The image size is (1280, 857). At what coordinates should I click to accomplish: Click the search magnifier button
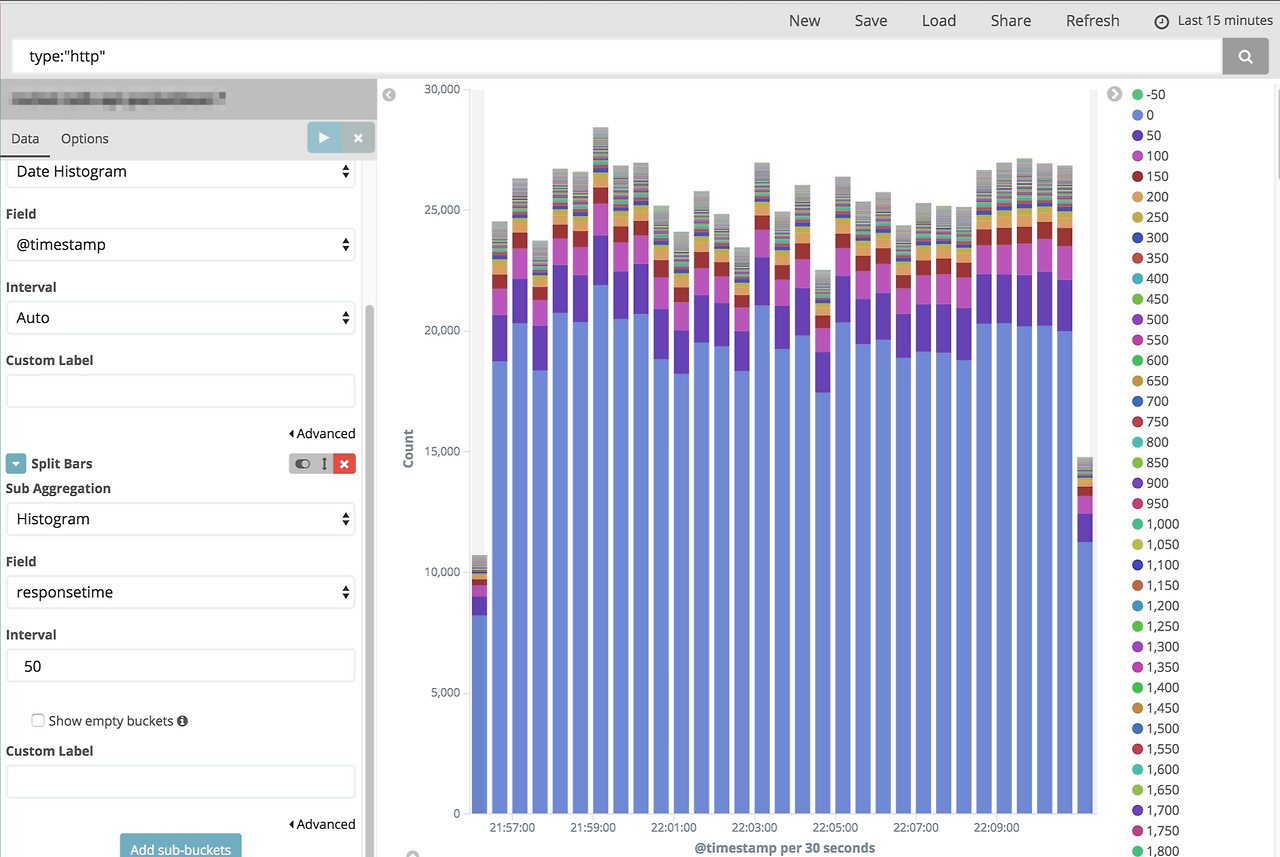coord(1245,57)
